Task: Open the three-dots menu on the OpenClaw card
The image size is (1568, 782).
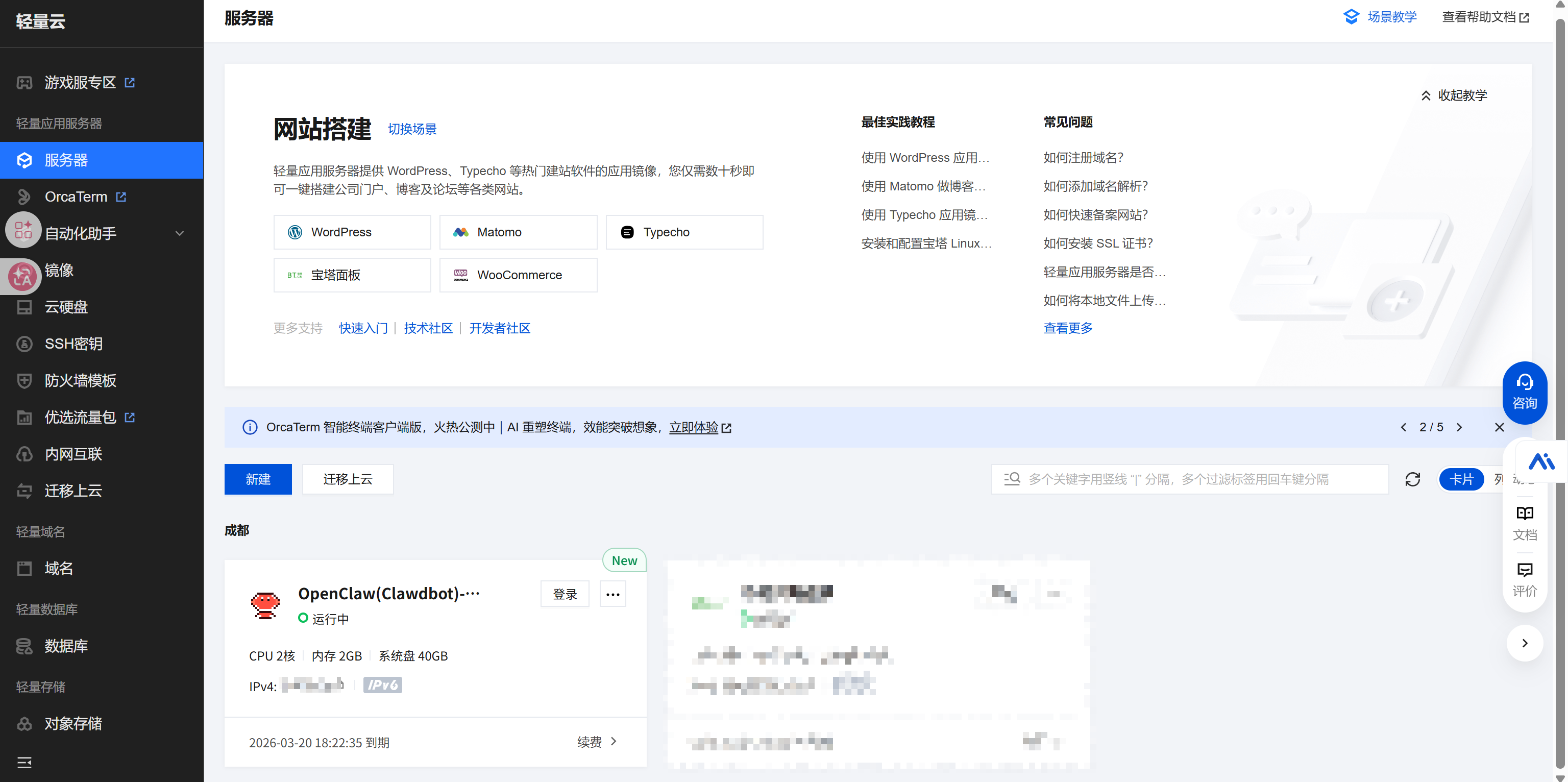Action: [612, 594]
